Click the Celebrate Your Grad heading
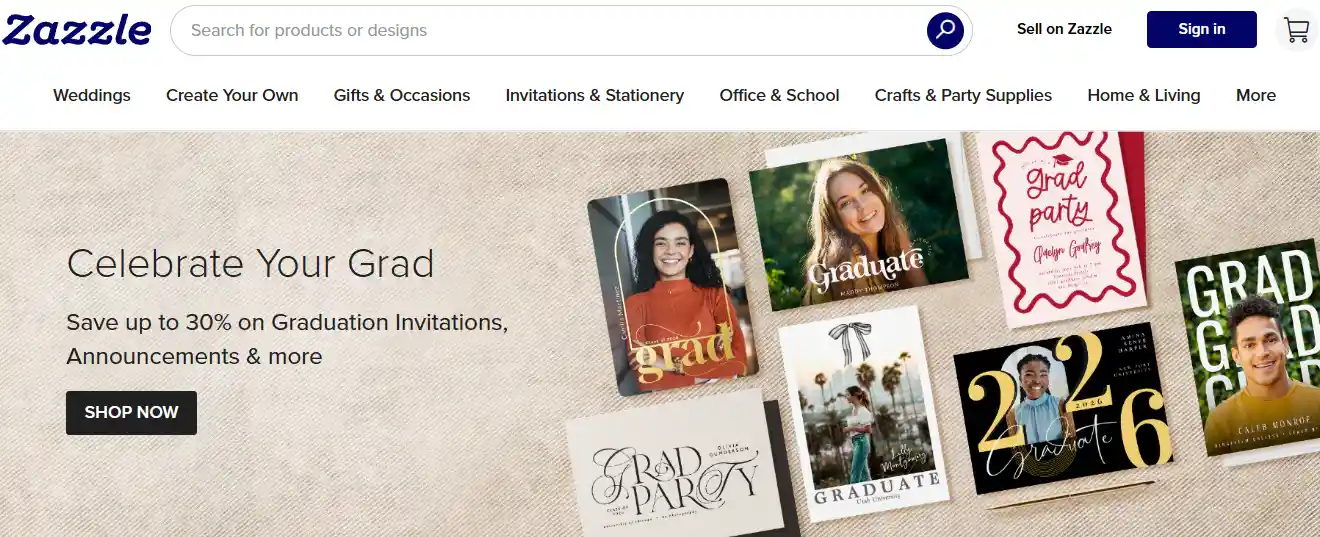 [250, 264]
